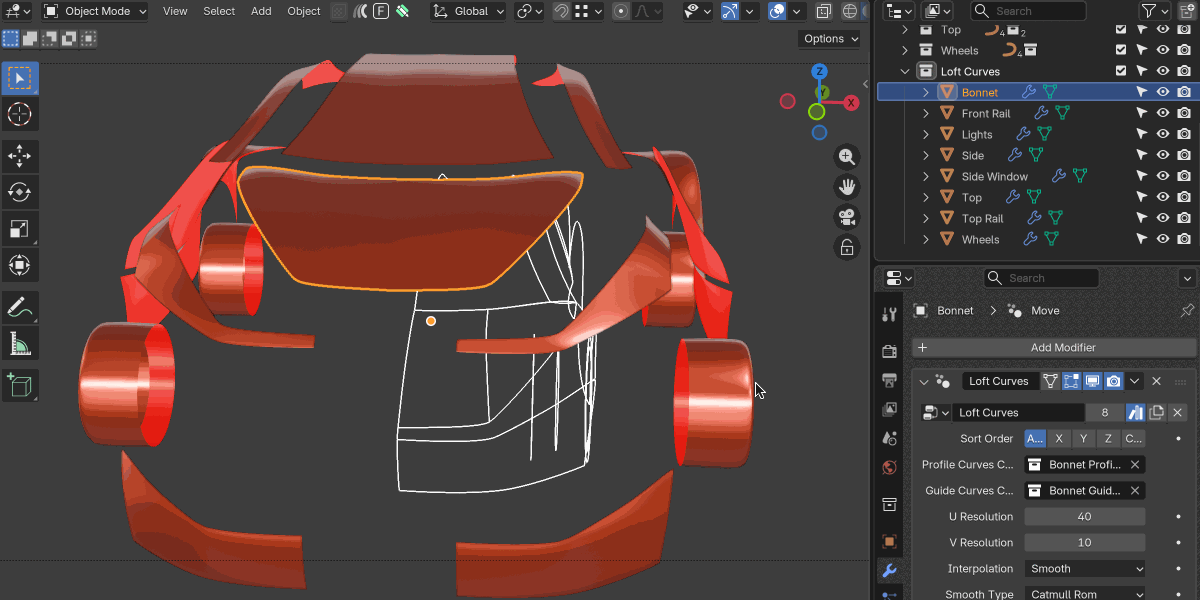Click the viewport zoom magnifier icon
The image size is (1200, 600).
point(847,157)
